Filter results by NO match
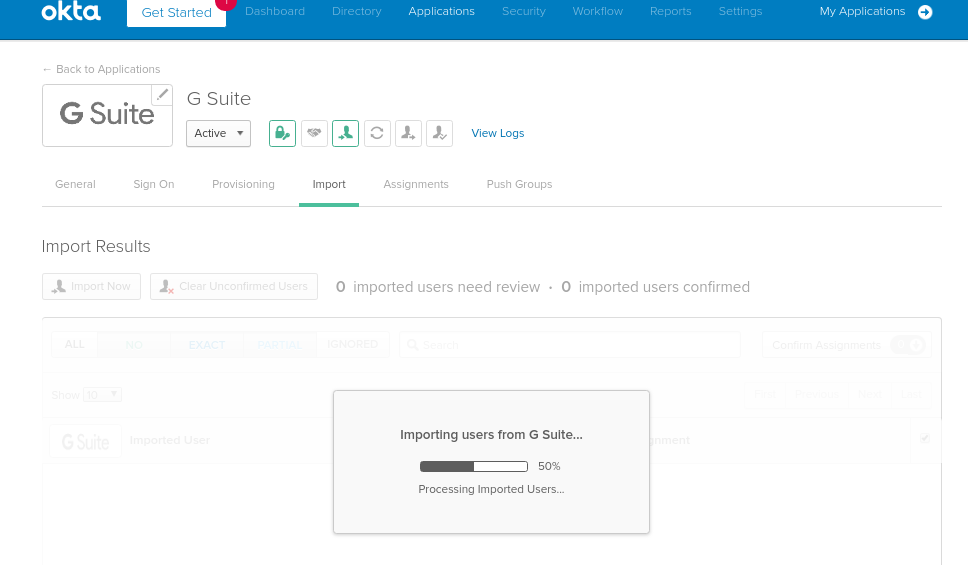Viewport: 968px width, 565px height. pos(134,345)
